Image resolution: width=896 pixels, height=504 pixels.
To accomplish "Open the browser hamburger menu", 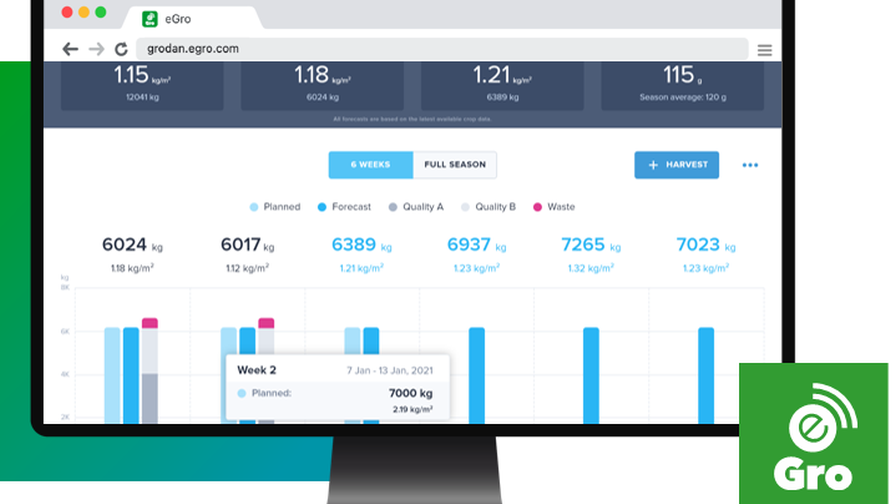I will [765, 50].
